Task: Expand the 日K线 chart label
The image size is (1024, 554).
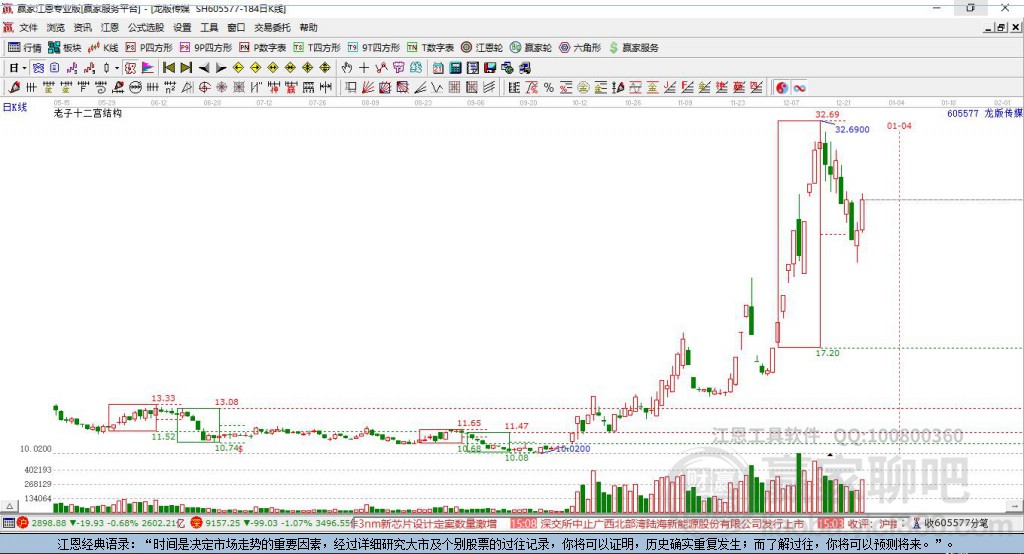Action: pyautogui.click(x=14, y=105)
